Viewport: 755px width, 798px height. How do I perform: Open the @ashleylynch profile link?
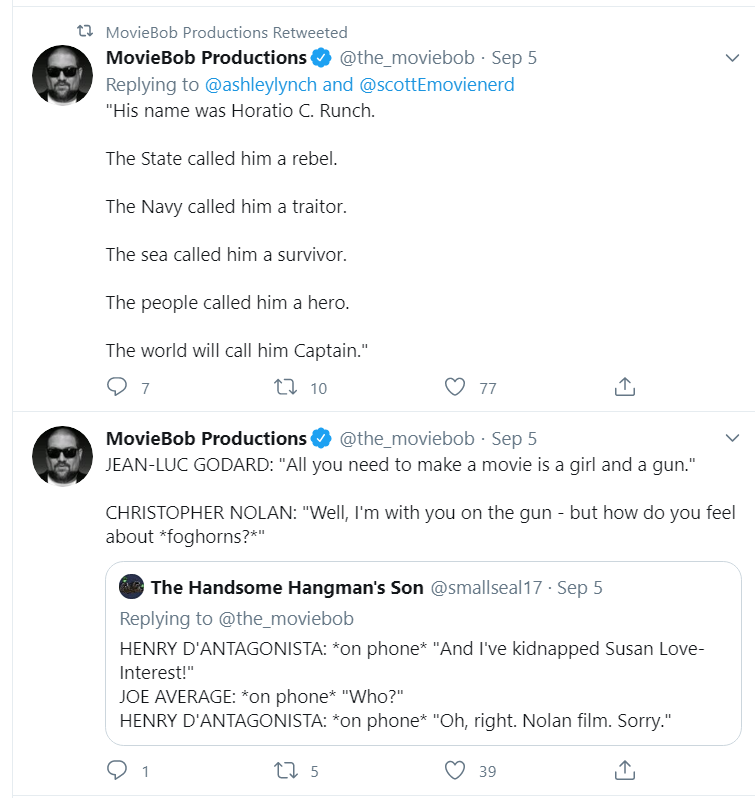(x=260, y=85)
